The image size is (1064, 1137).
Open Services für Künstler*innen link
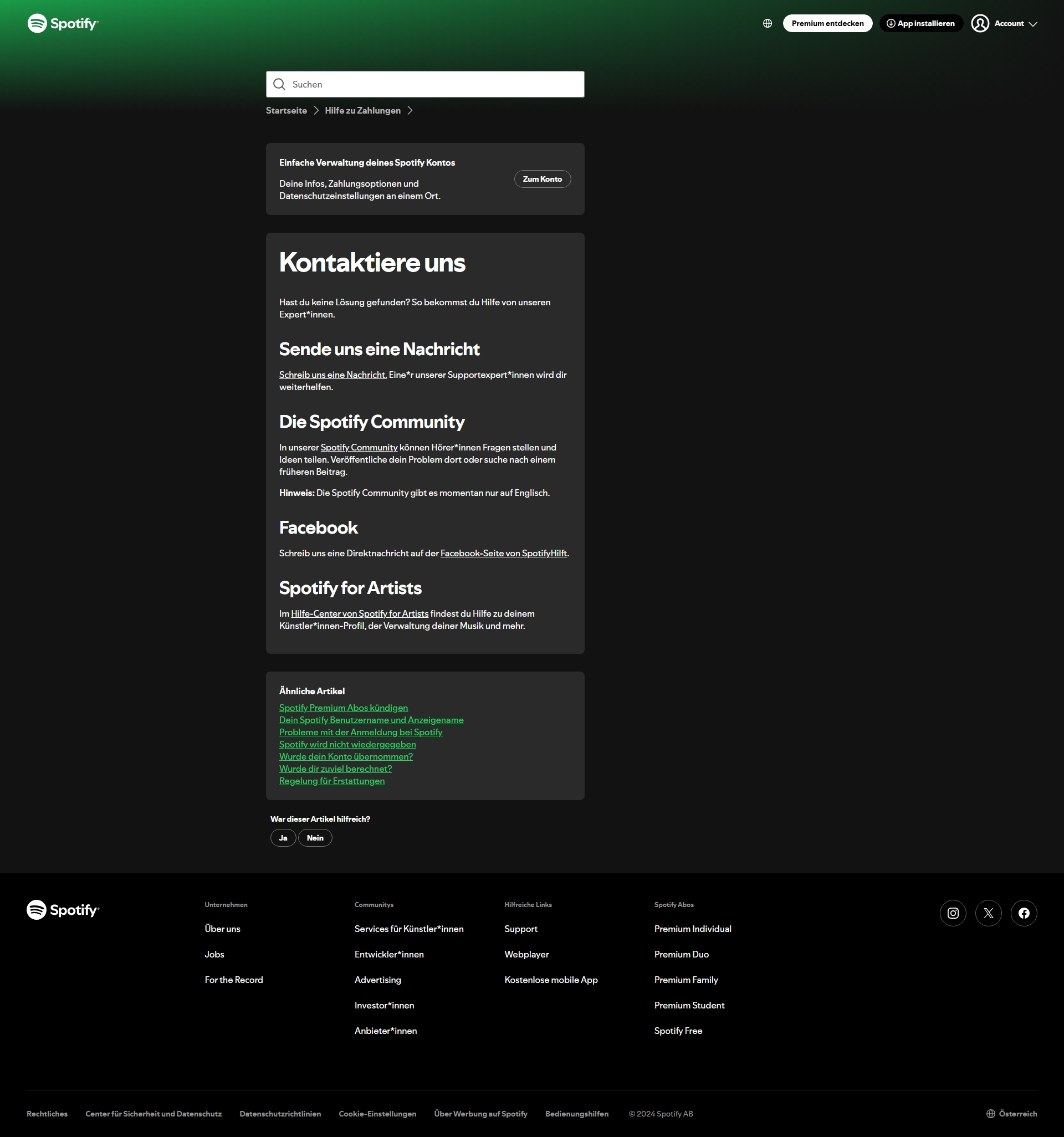[409, 929]
